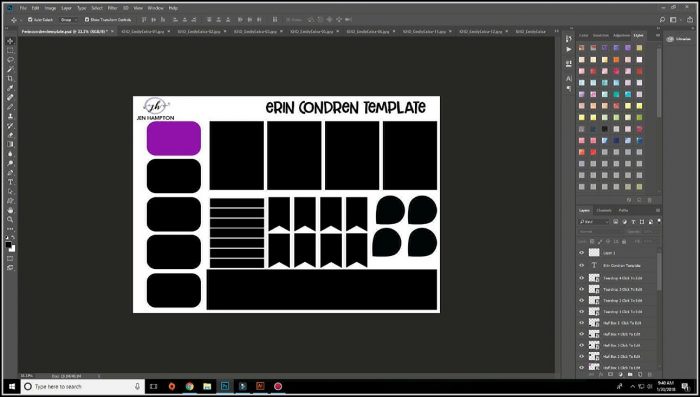Screen dimensions: 700x397
Task: Select the Hand tool
Action: coord(10,210)
